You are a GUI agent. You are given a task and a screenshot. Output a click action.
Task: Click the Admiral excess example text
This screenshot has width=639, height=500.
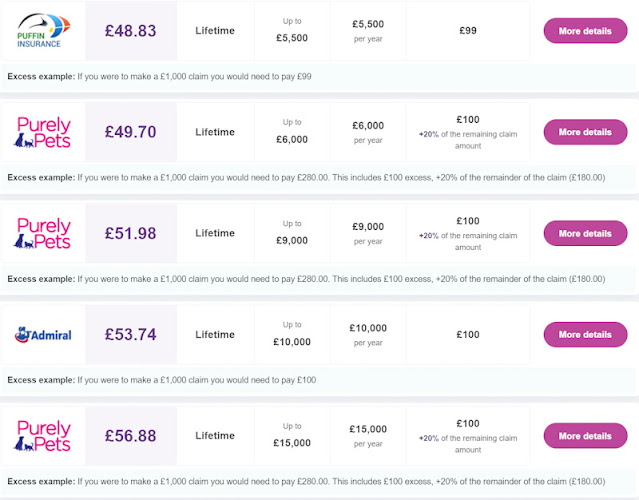tap(162, 380)
